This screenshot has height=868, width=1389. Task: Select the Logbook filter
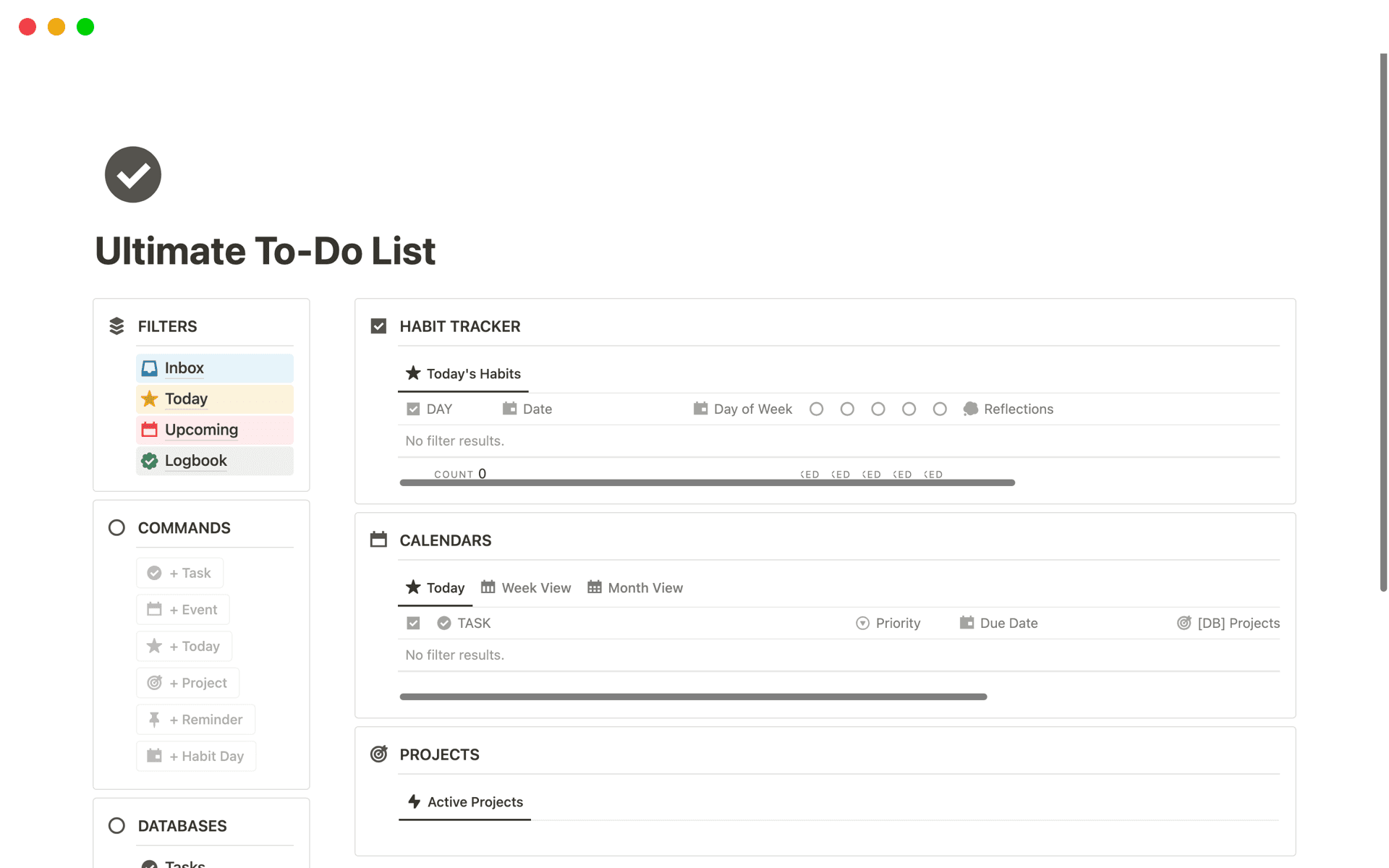(x=195, y=460)
